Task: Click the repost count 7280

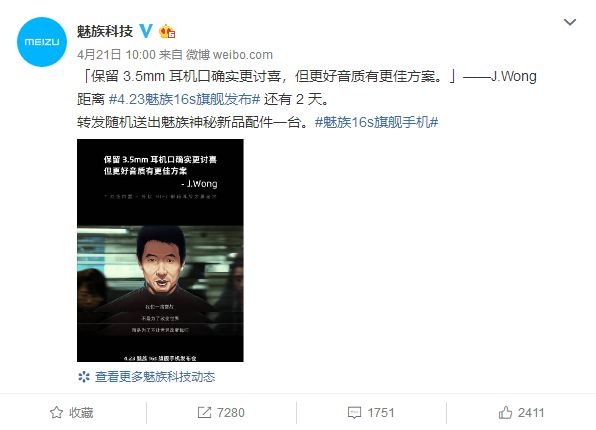Action: (231, 413)
